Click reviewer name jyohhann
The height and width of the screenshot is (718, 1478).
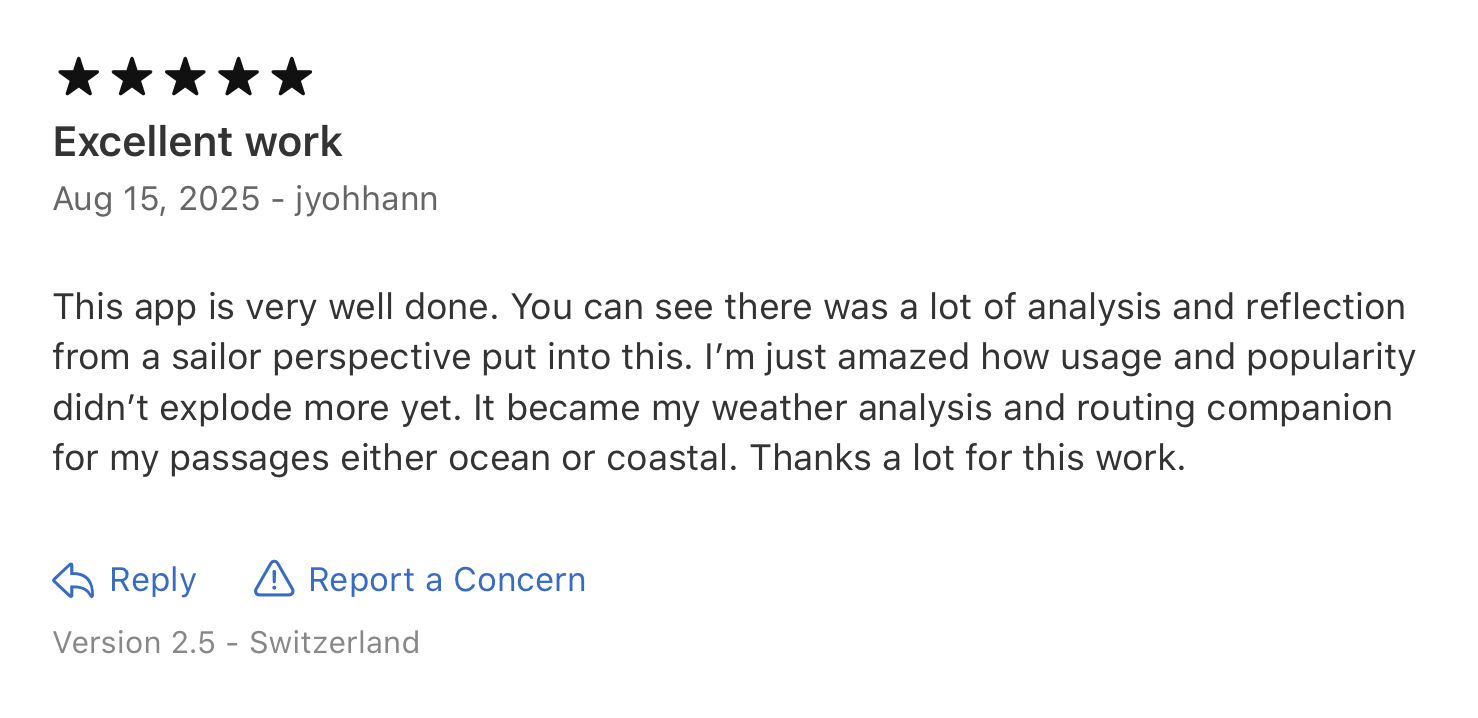366,199
